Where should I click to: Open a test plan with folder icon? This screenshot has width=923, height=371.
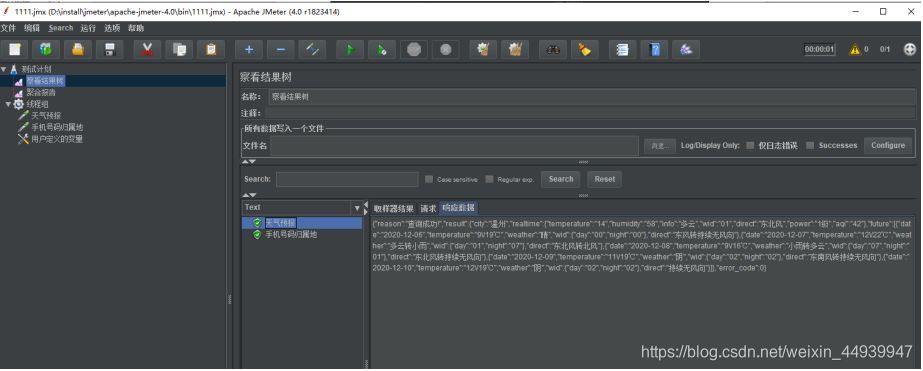tap(78, 49)
